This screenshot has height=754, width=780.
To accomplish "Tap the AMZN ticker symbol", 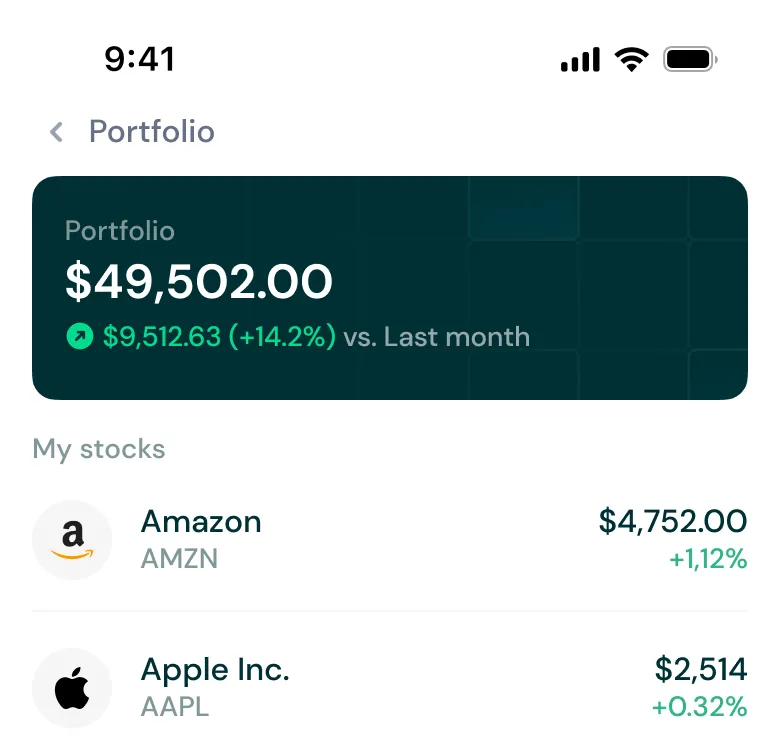I will [x=179, y=558].
